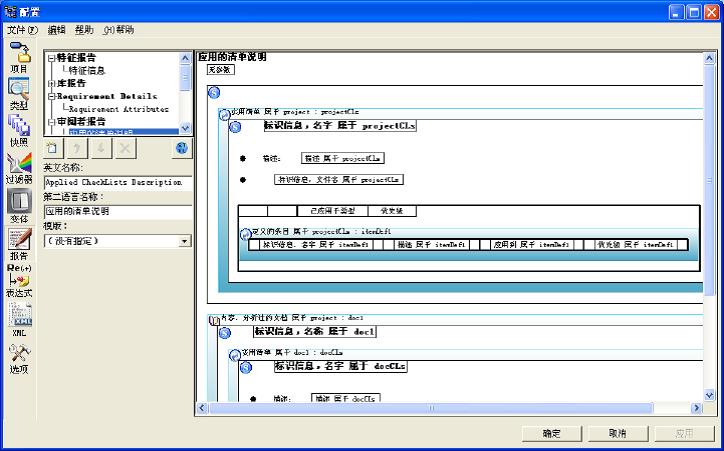Click the 优先级 table header cell
This screenshot has height=451, width=724.
[392, 211]
